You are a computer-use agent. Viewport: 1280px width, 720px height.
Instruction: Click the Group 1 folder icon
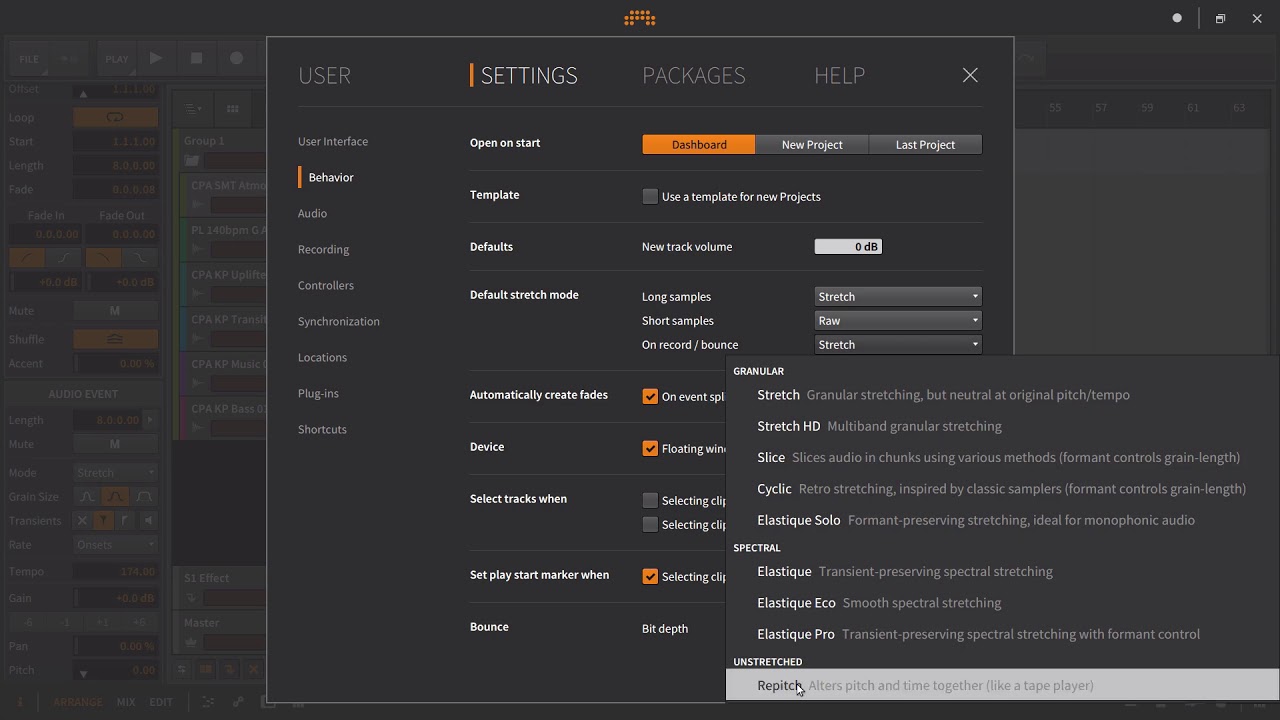pos(192,161)
